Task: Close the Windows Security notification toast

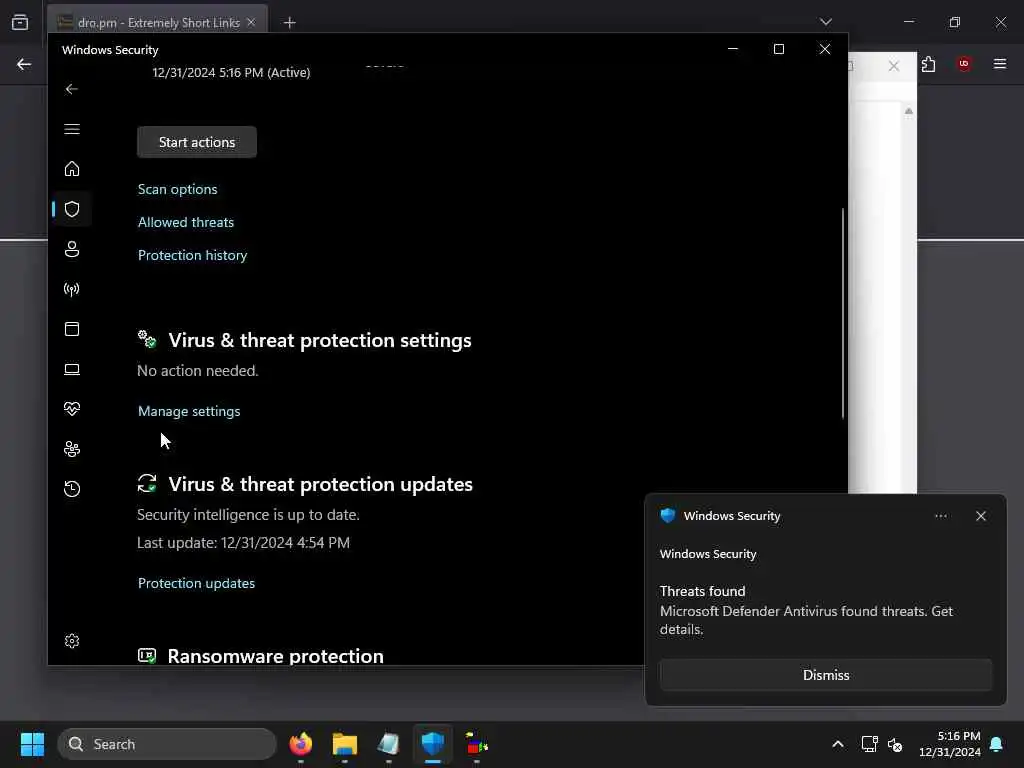Action: [x=980, y=516]
